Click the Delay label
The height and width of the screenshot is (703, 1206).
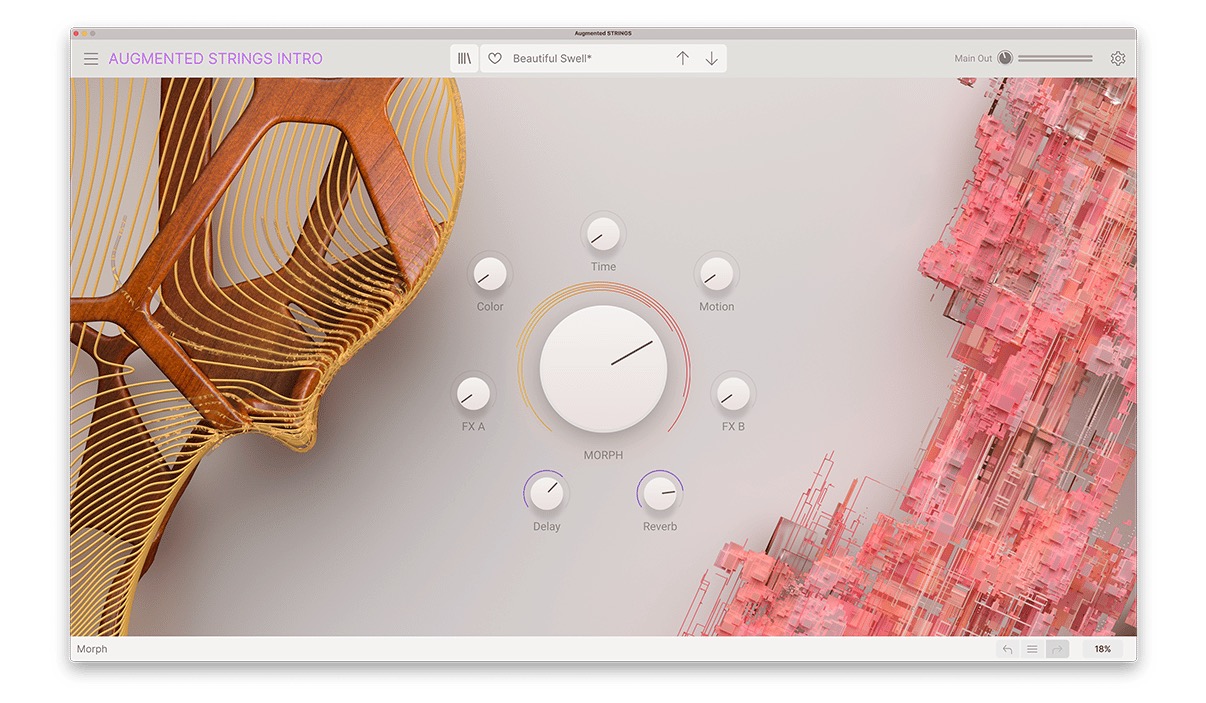pyautogui.click(x=546, y=527)
